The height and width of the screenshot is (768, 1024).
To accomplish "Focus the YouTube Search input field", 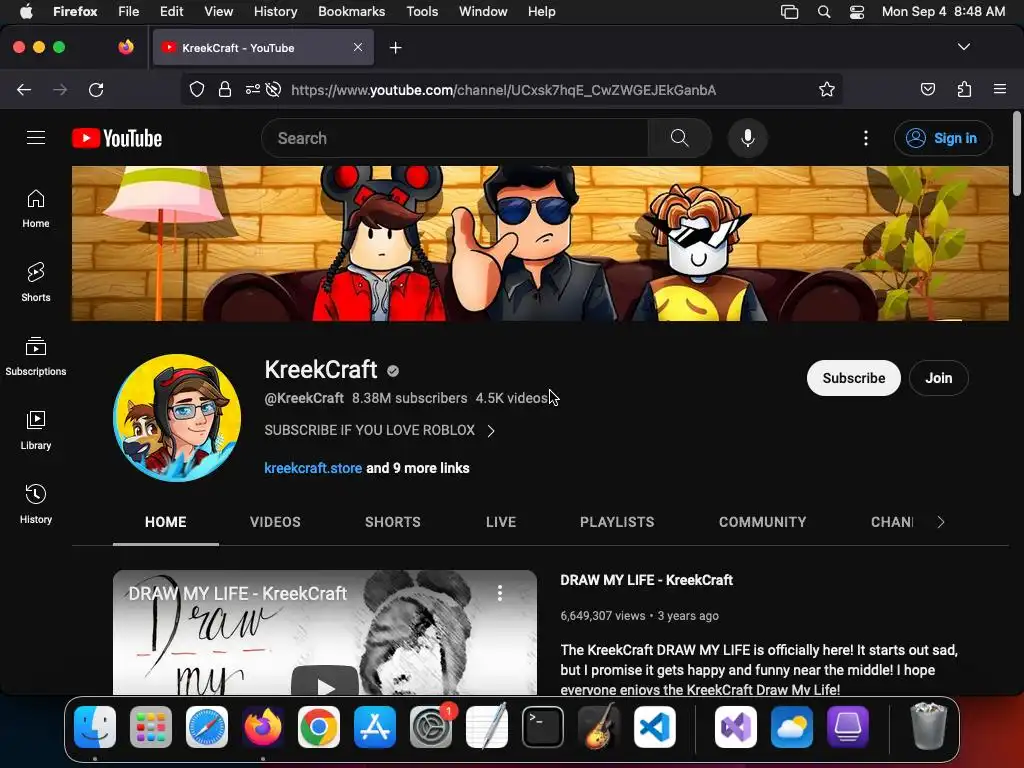I will [x=455, y=138].
